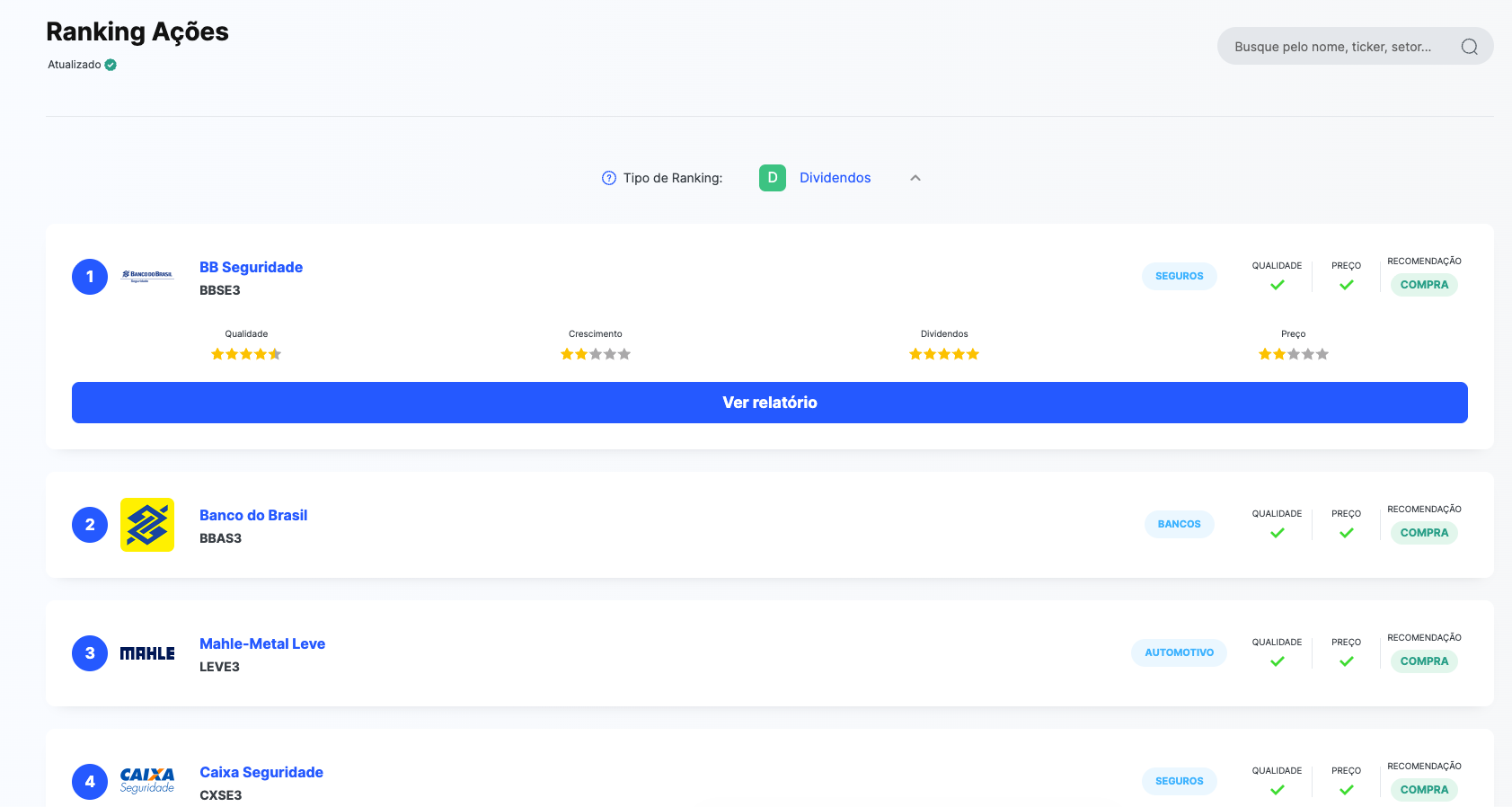Click BB Seguridade Compra recommendation badge
The image size is (1512, 807).
1425,285
